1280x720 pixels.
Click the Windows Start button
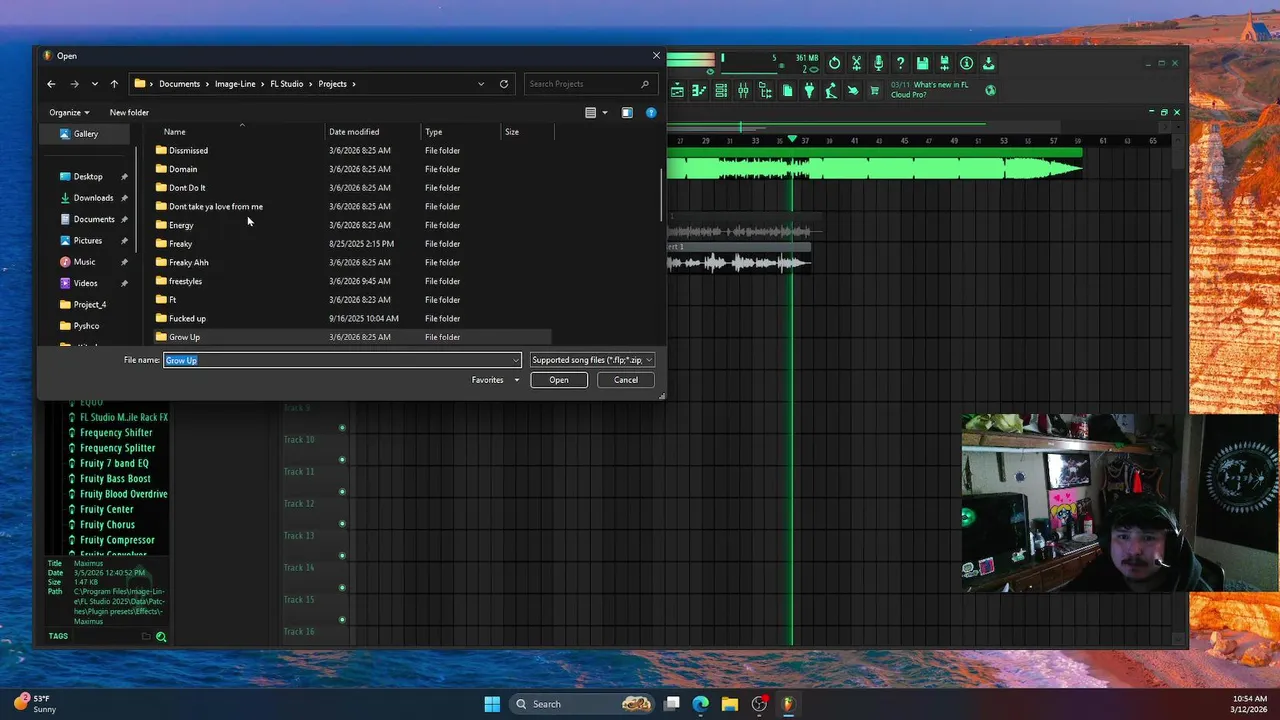[x=492, y=704]
